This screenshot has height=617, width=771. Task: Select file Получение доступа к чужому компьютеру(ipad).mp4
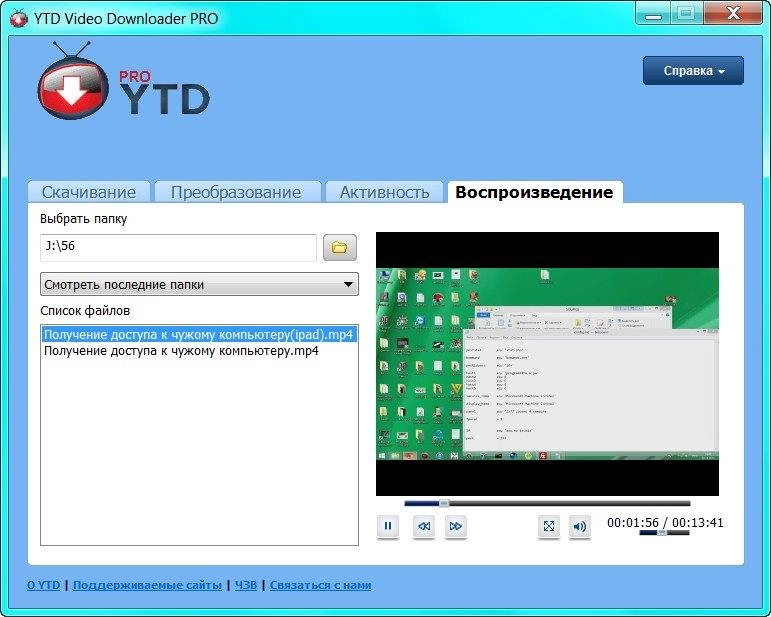(199, 335)
